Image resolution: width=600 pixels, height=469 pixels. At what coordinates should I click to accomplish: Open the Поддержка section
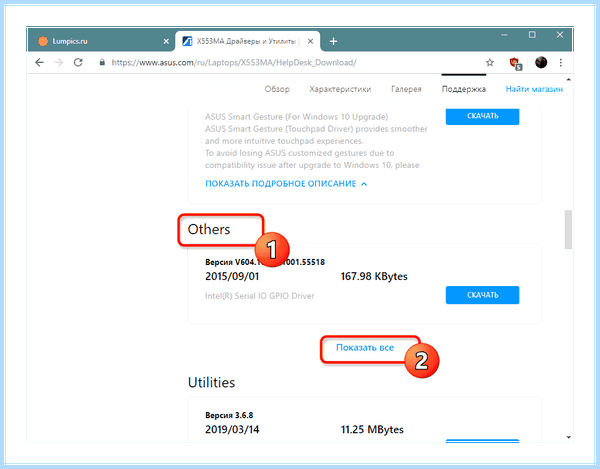pos(463,89)
